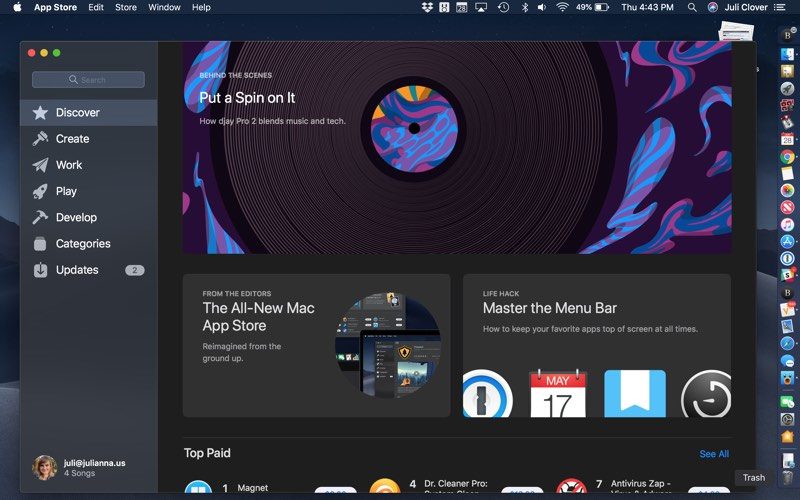800x500 pixels.
Task: Open 'The All-New Mac App Store' card
Action: (x=316, y=345)
